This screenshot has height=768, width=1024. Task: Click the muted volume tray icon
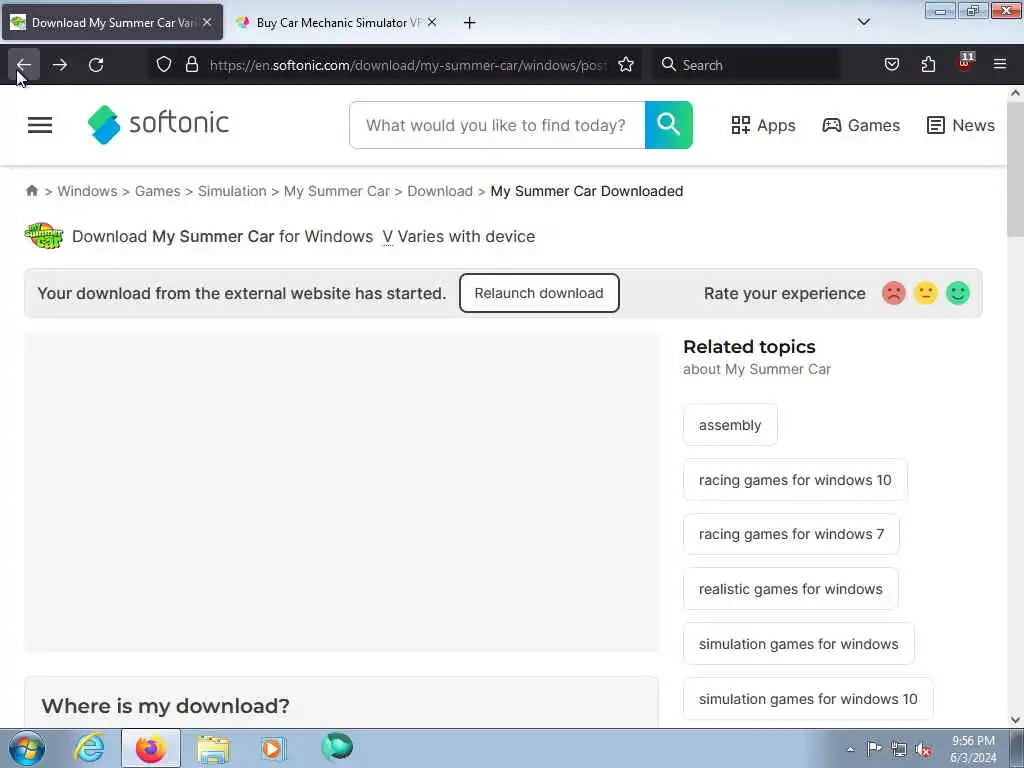923,749
